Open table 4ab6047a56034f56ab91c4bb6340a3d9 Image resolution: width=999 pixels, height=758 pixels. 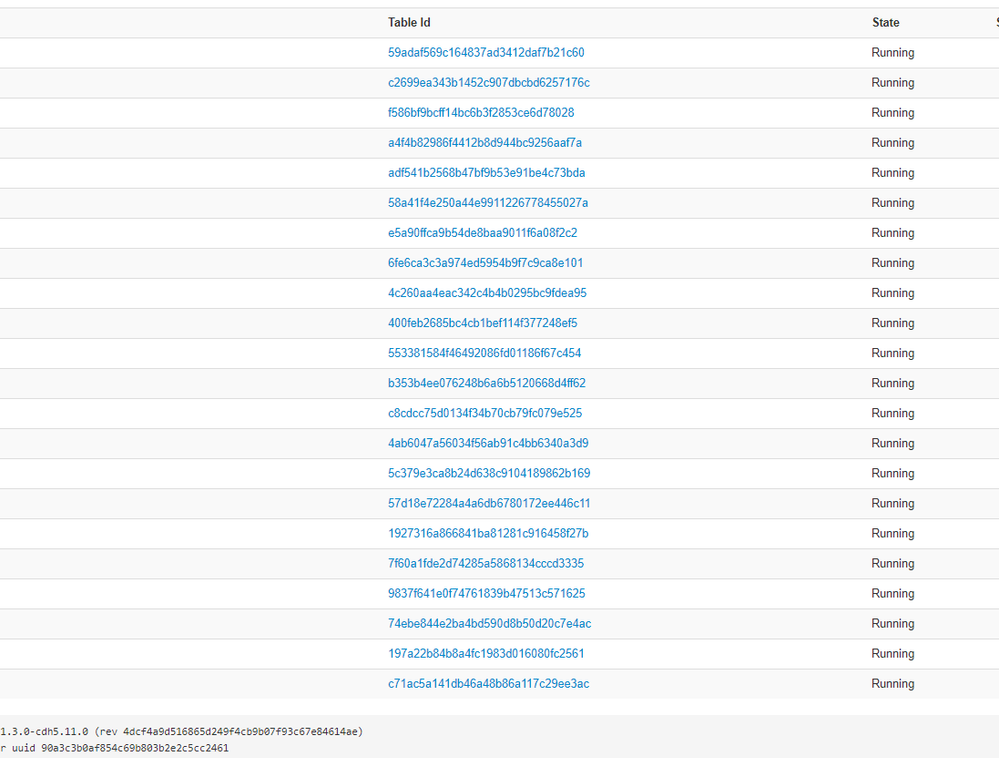485,442
